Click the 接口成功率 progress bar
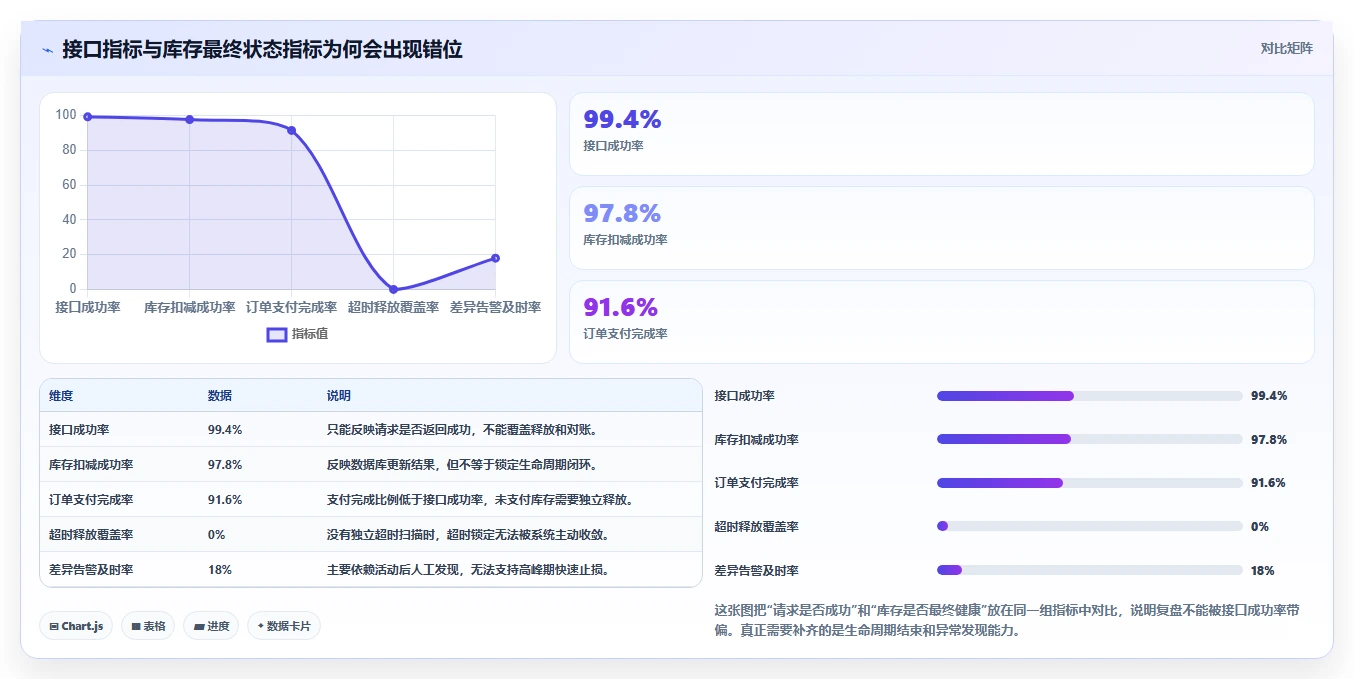 1090,396
